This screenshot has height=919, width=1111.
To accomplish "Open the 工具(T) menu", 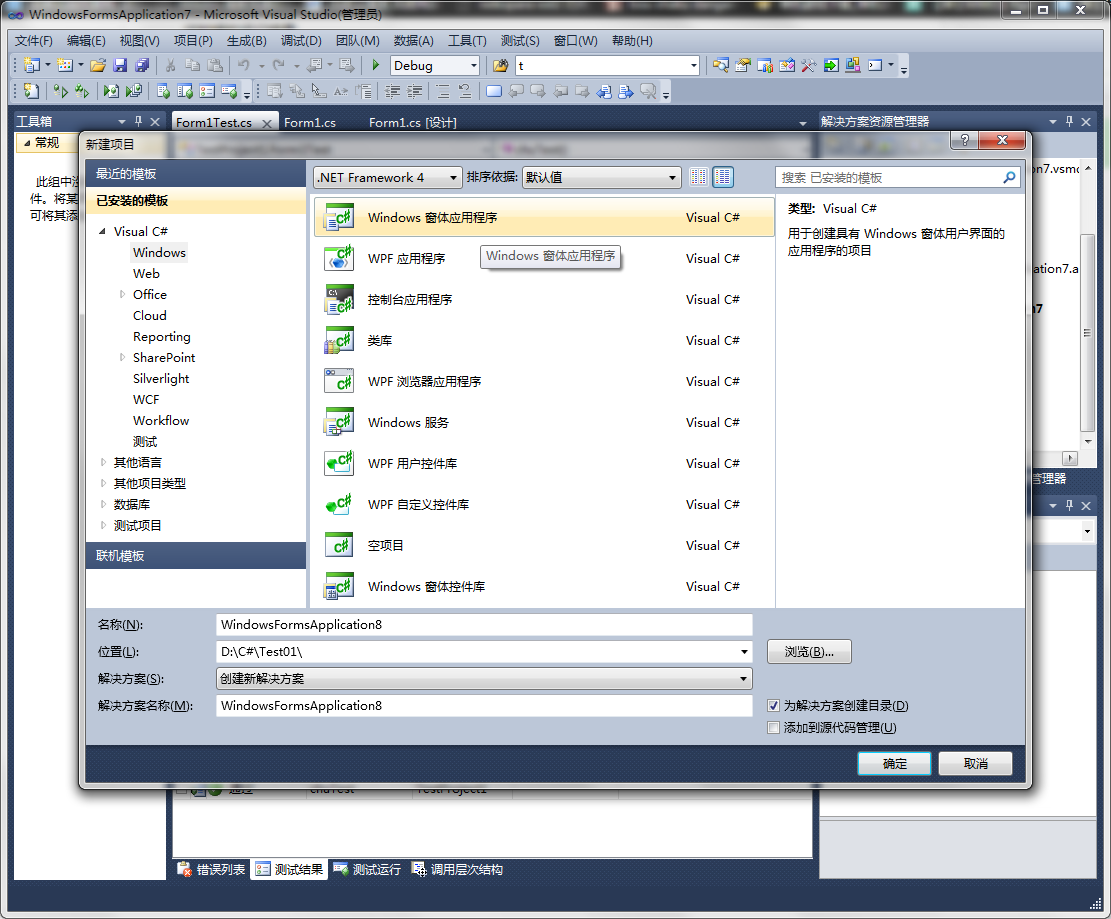I will pos(468,41).
